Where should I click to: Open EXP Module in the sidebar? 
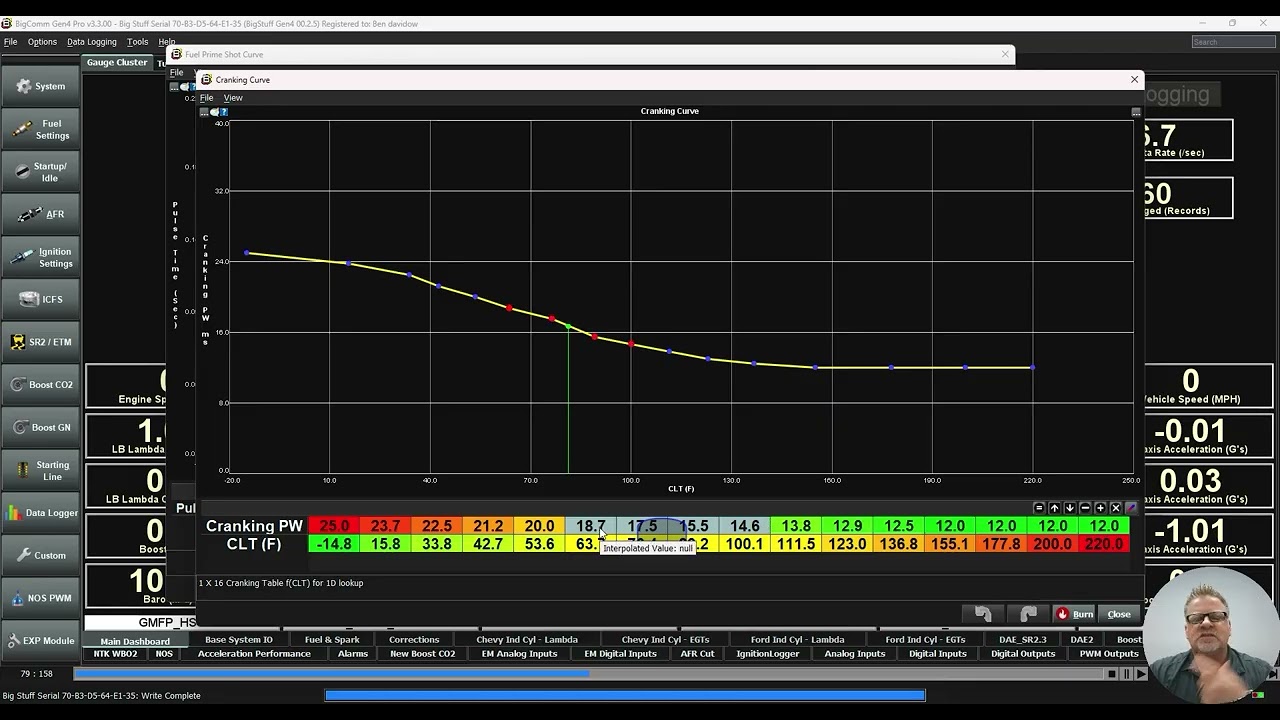pyautogui.click(x=40, y=640)
